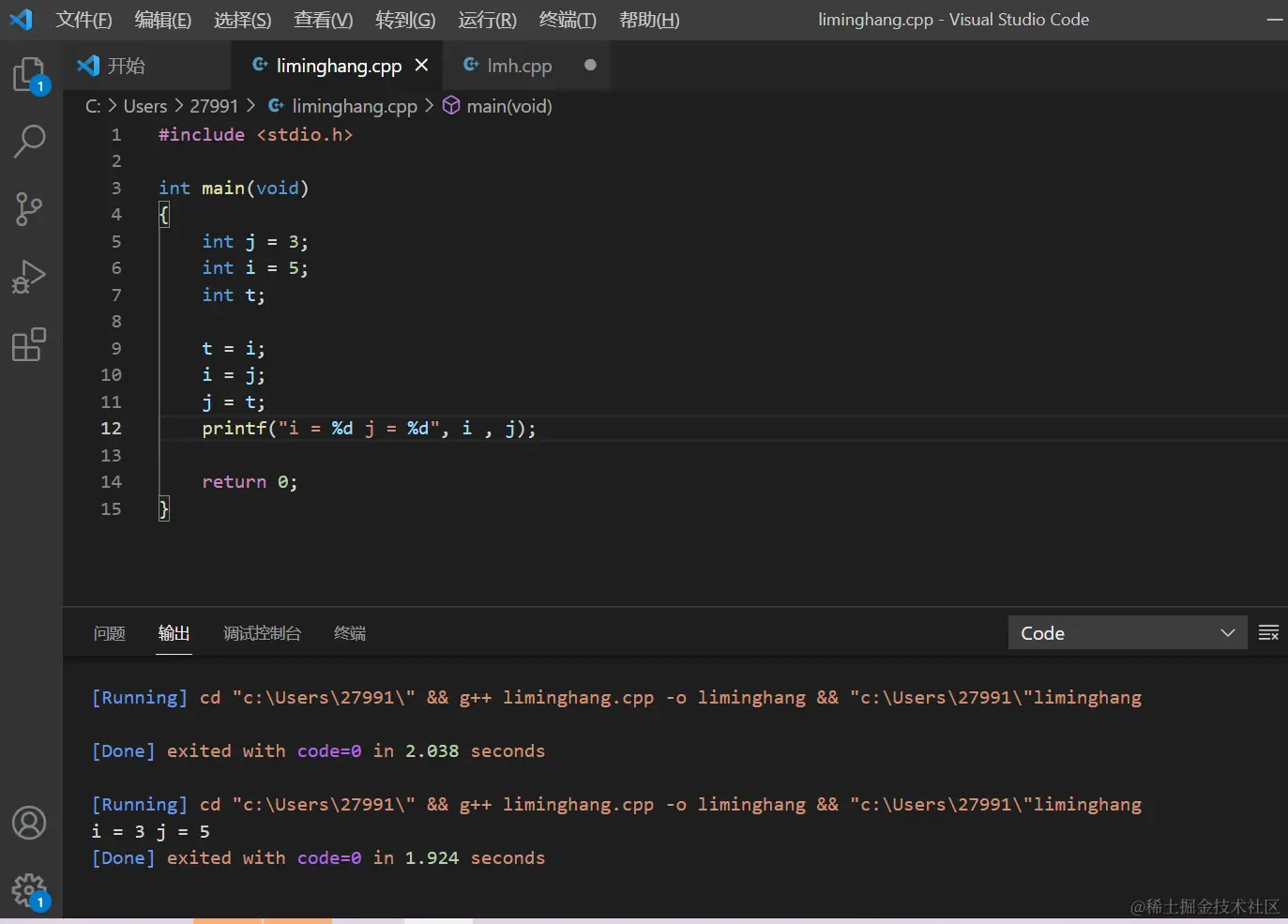Open the Explorer view in the activity bar
This screenshot has height=924, width=1288.
29,74
